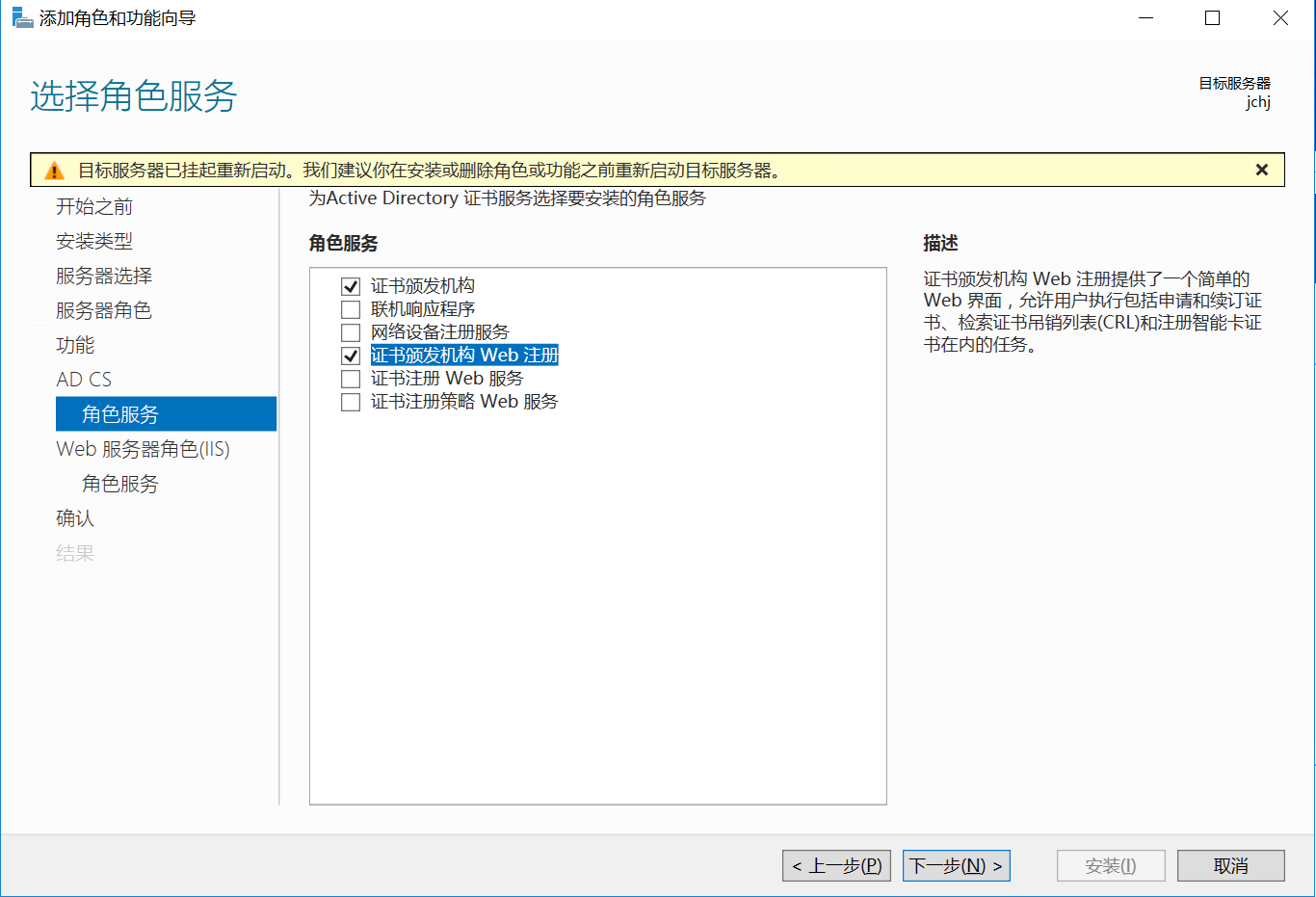
Task: Select highlighted 角色服务 under AD CS
Action: 166,414
